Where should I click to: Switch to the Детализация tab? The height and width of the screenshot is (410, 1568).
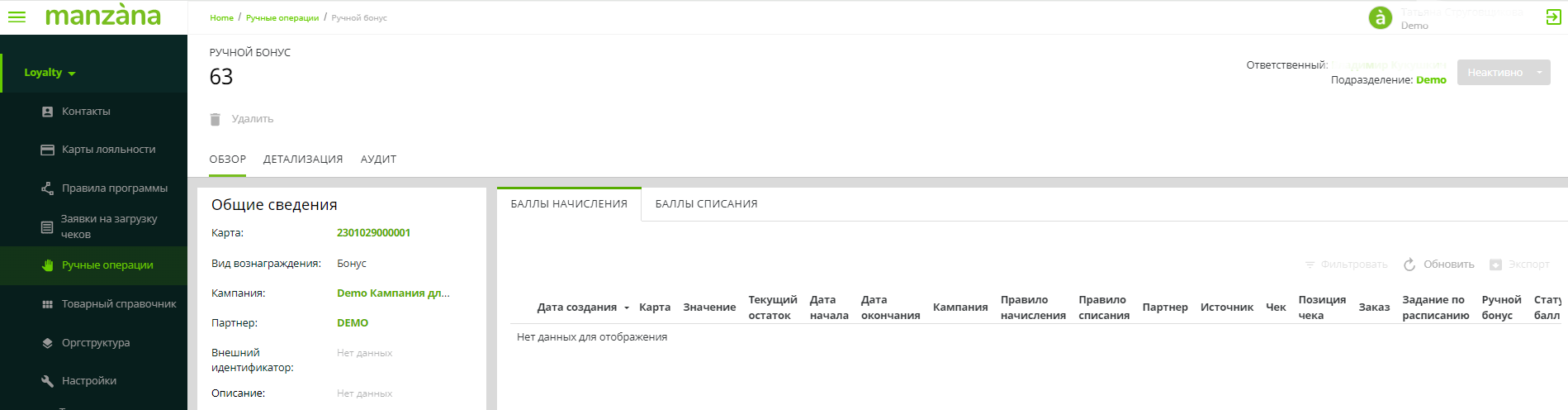pyautogui.click(x=303, y=160)
